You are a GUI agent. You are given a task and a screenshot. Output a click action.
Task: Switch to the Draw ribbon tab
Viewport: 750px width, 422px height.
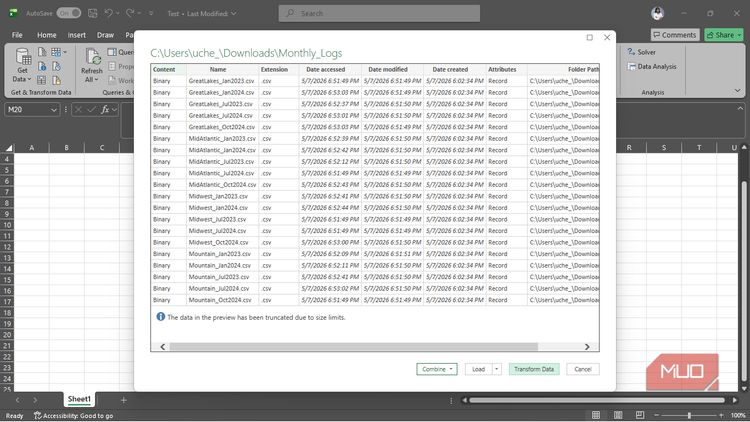(105, 35)
